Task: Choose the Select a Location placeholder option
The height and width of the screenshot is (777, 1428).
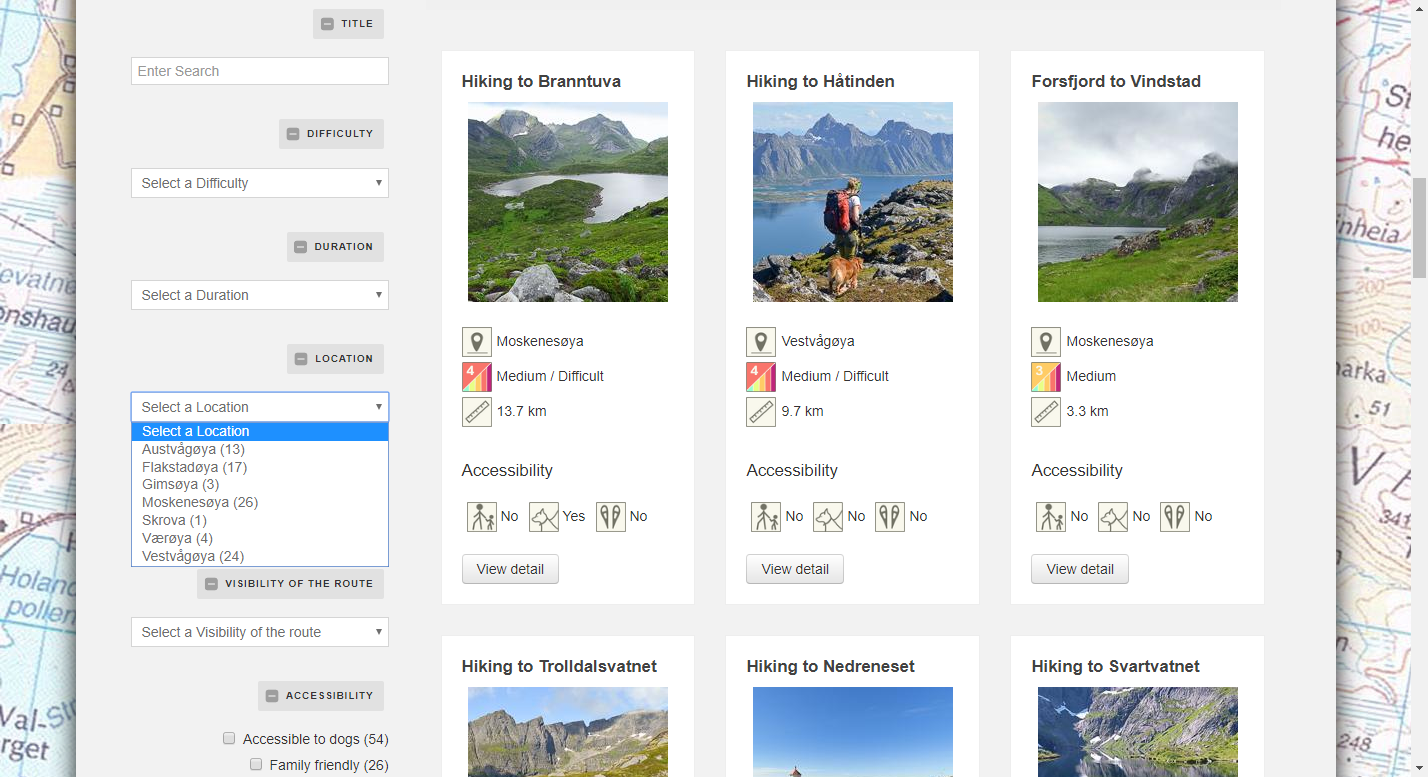Action: 260,432
